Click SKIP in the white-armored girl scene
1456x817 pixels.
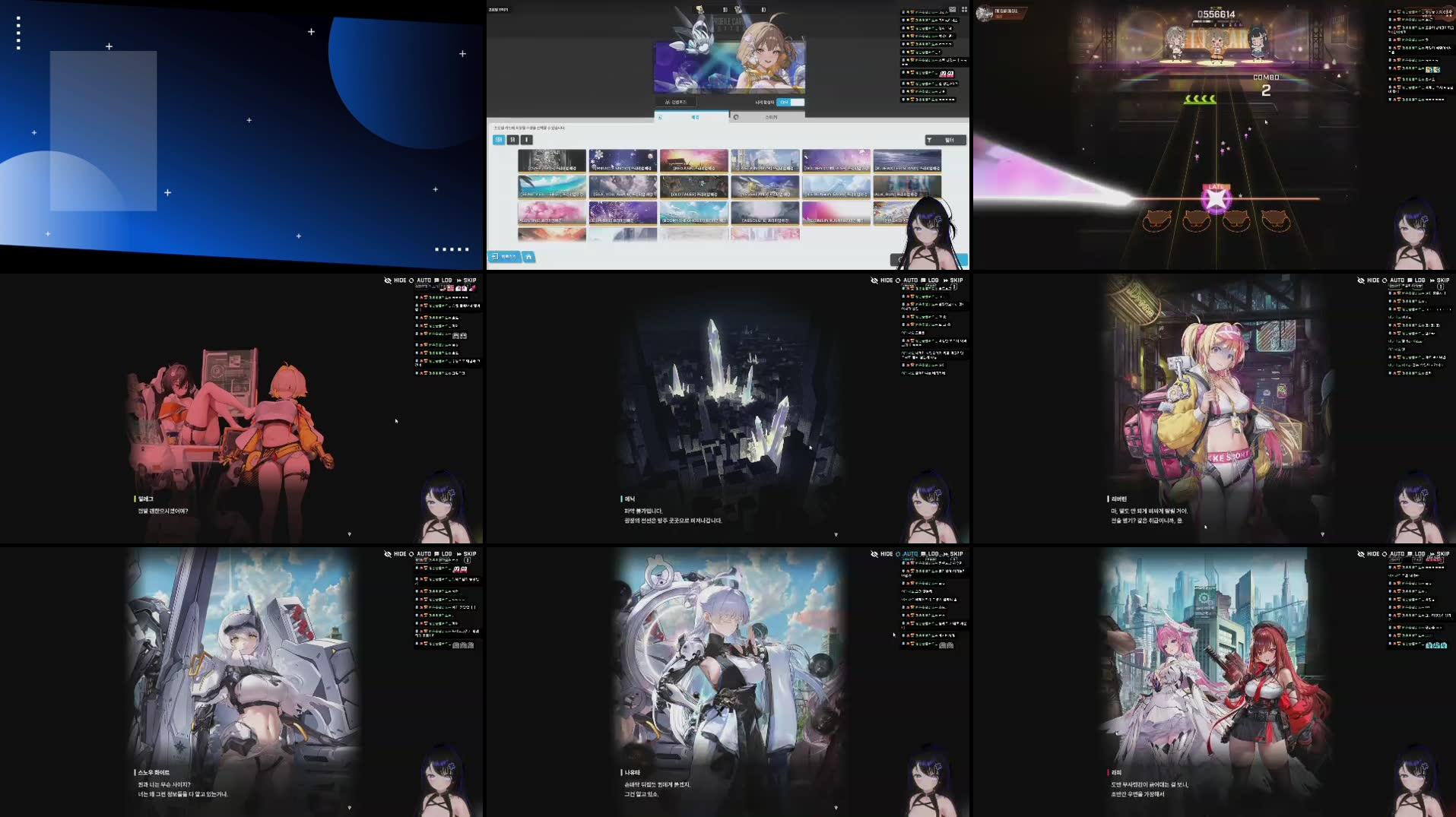pos(466,554)
